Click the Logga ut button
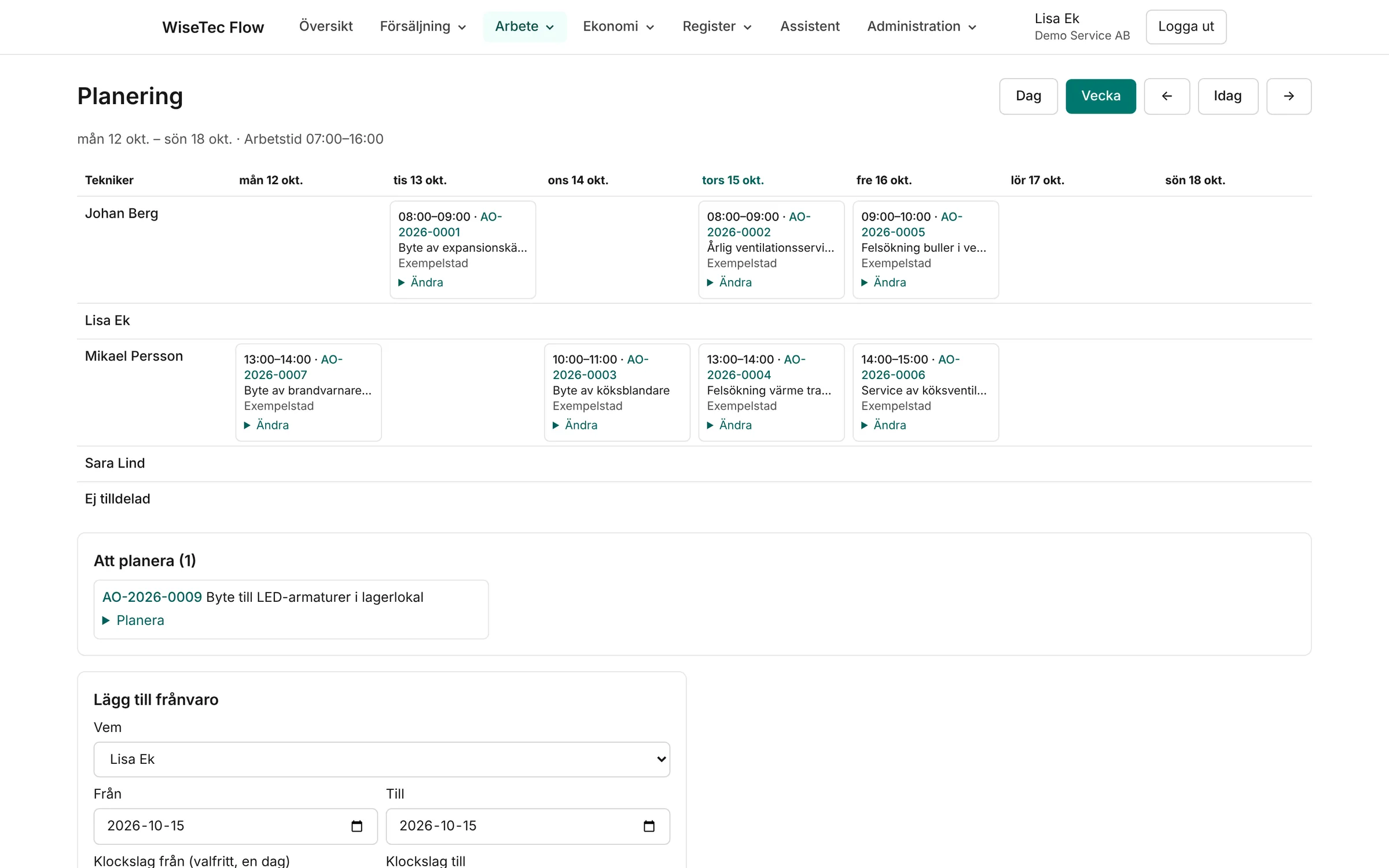The image size is (1389, 868). click(x=1185, y=27)
